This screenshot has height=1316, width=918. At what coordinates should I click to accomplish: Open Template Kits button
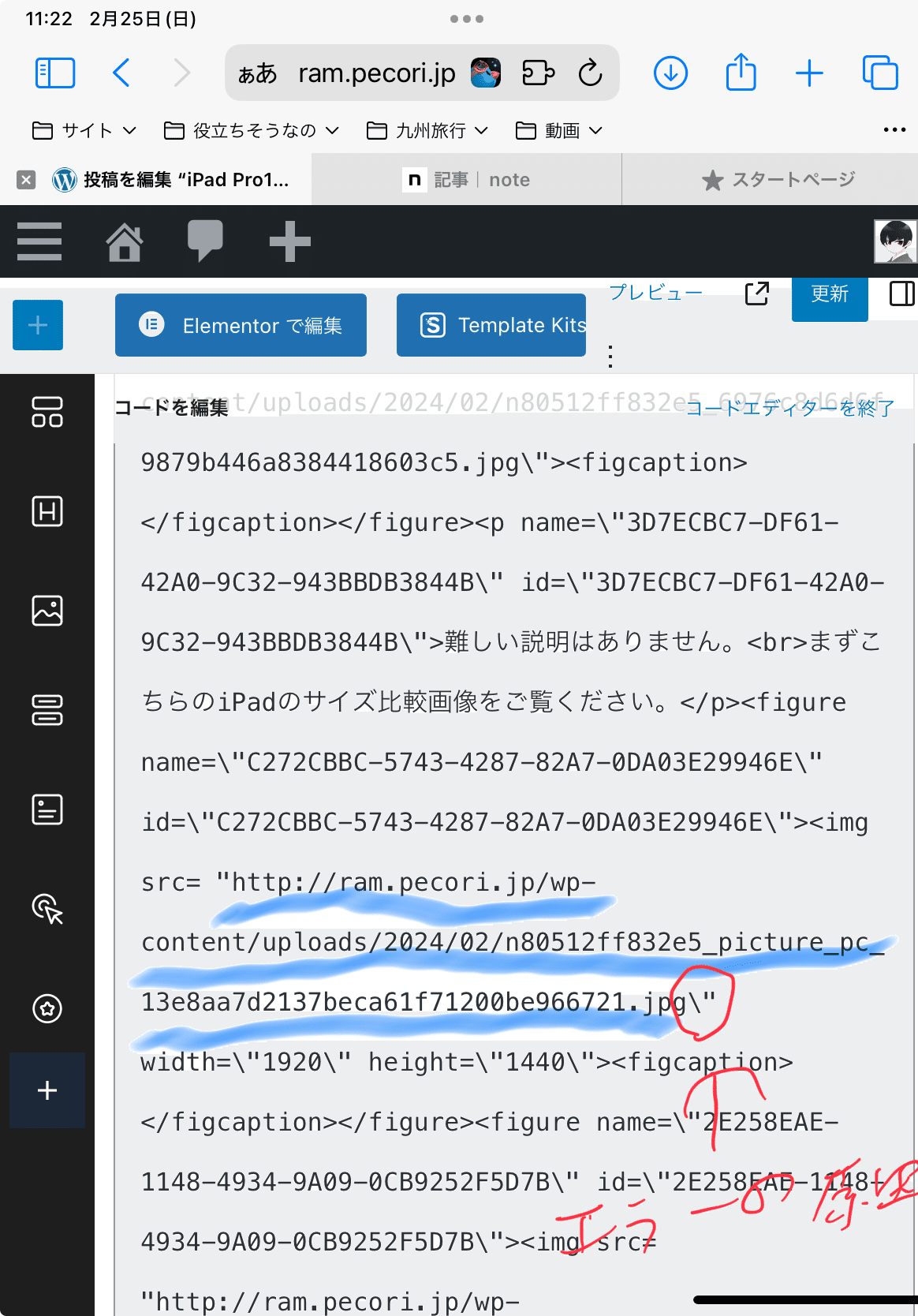pyautogui.click(x=491, y=325)
